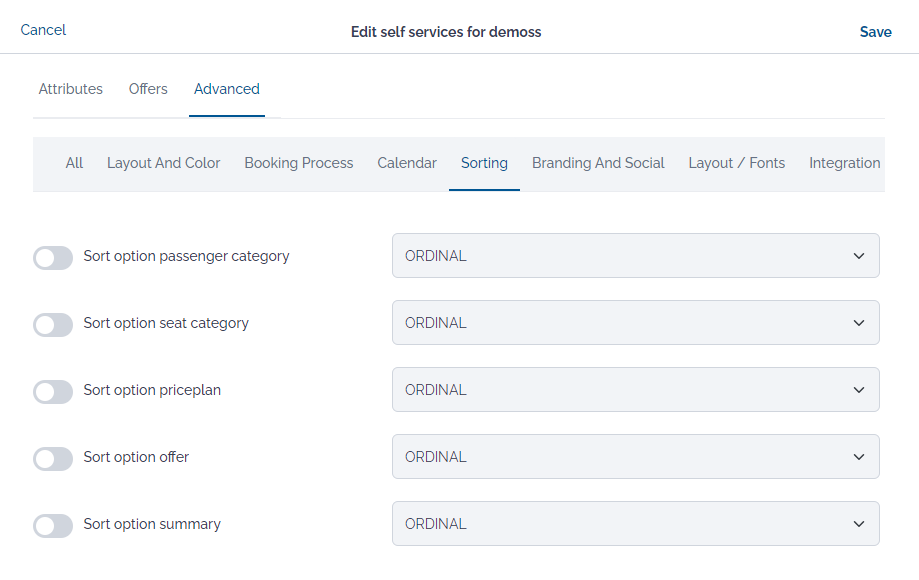919x580 pixels.
Task: Expand seat category sort dropdown
Action: click(635, 323)
